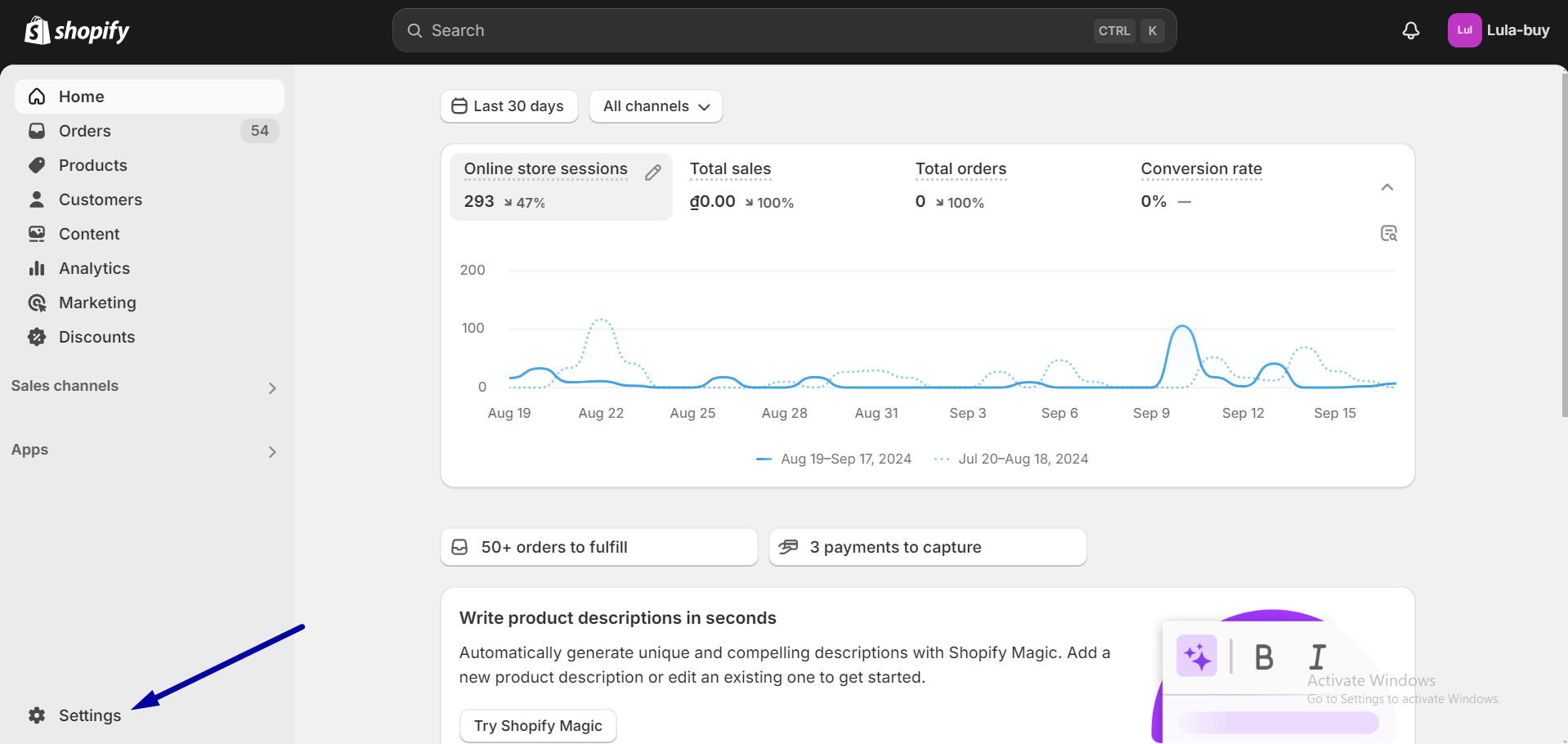Collapse the metrics chart card
1568x744 pixels.
(x=1387, y=187)
